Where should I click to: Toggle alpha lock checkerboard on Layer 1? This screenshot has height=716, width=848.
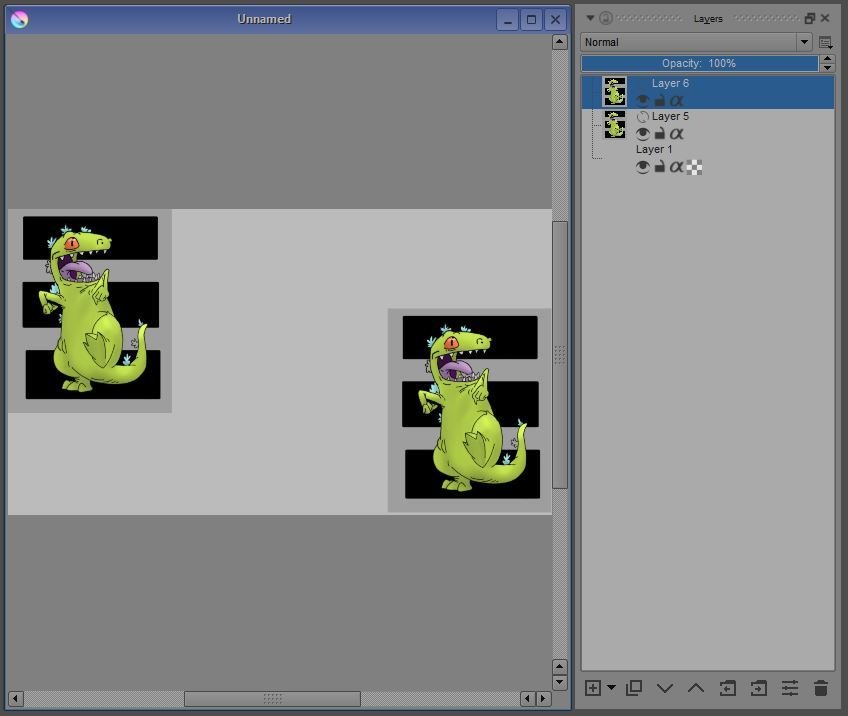pos(694,168)
